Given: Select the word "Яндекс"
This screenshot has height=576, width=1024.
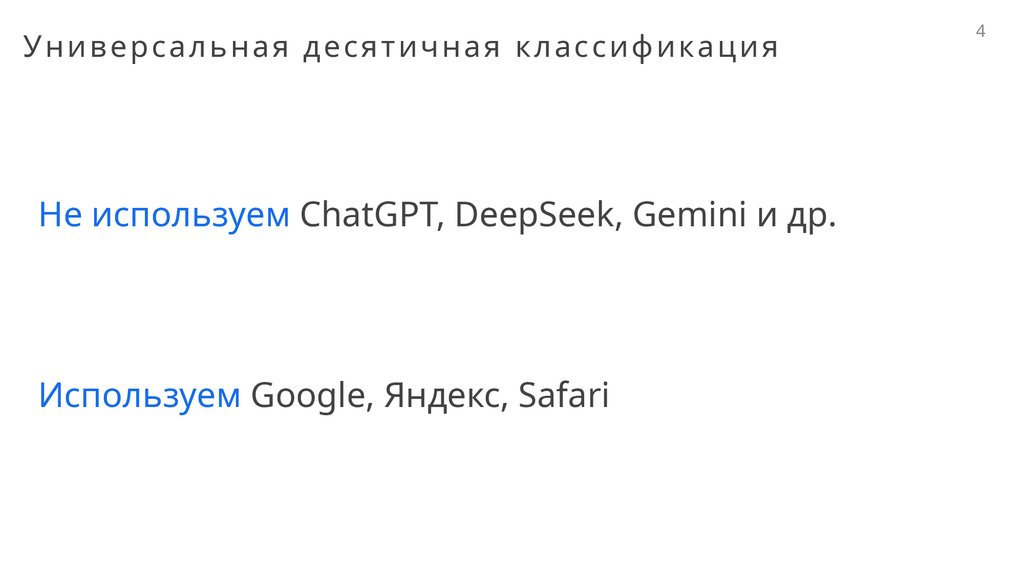Looking at the screenshot, I should pos(444,396).
